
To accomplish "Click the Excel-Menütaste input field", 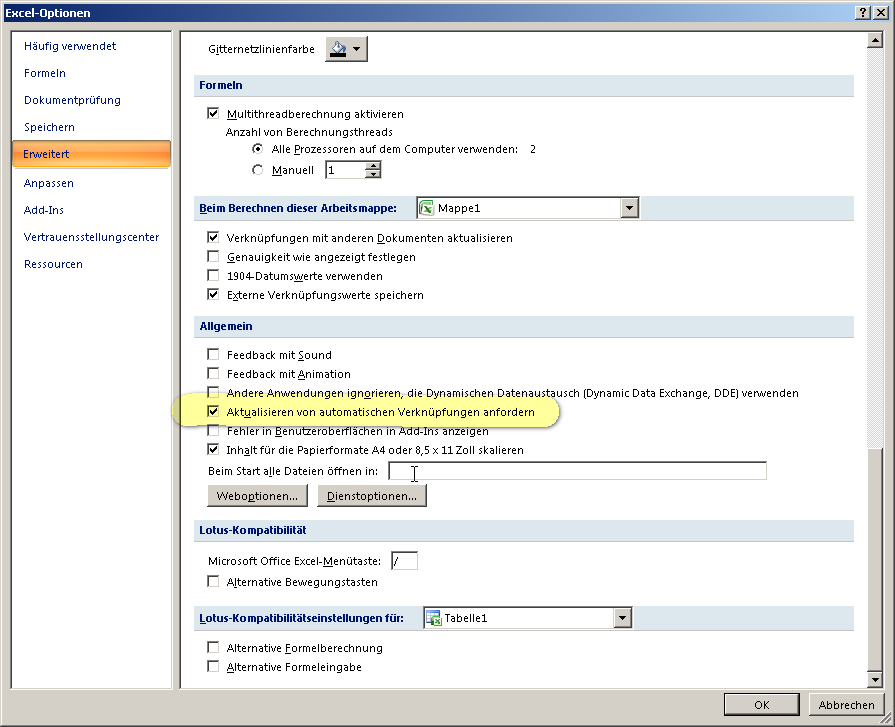I will click(x=405, y=561).
